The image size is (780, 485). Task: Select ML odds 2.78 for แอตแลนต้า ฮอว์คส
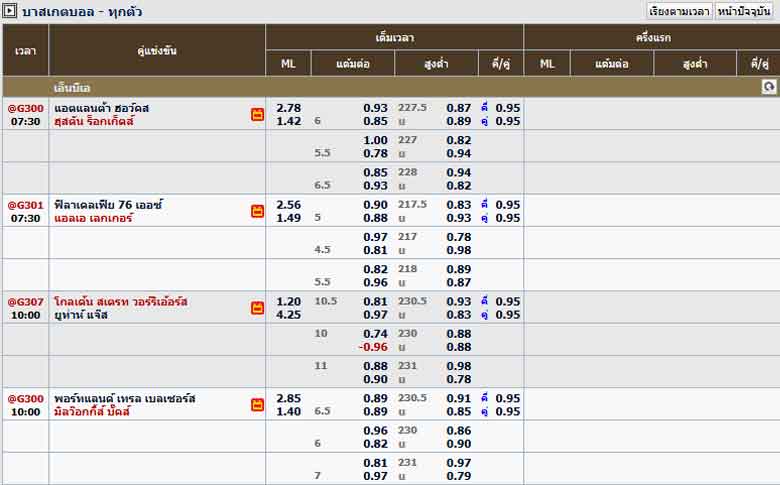pyautogui.click(x=288, y=108)
